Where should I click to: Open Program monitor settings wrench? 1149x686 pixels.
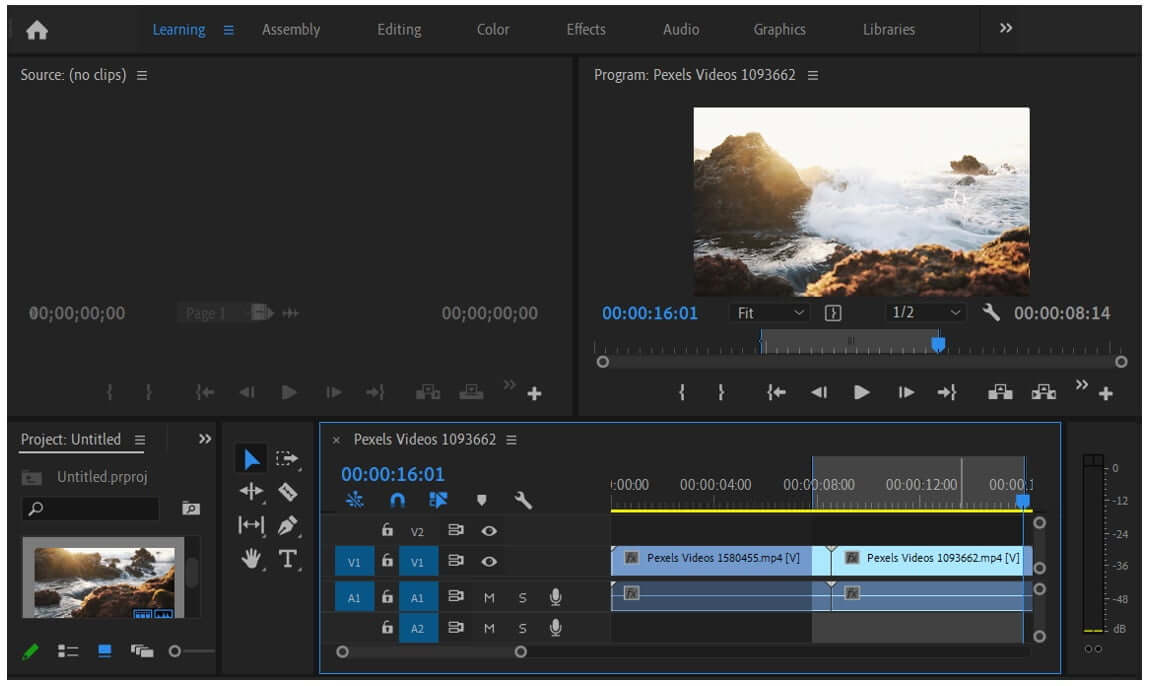[991, 313]
